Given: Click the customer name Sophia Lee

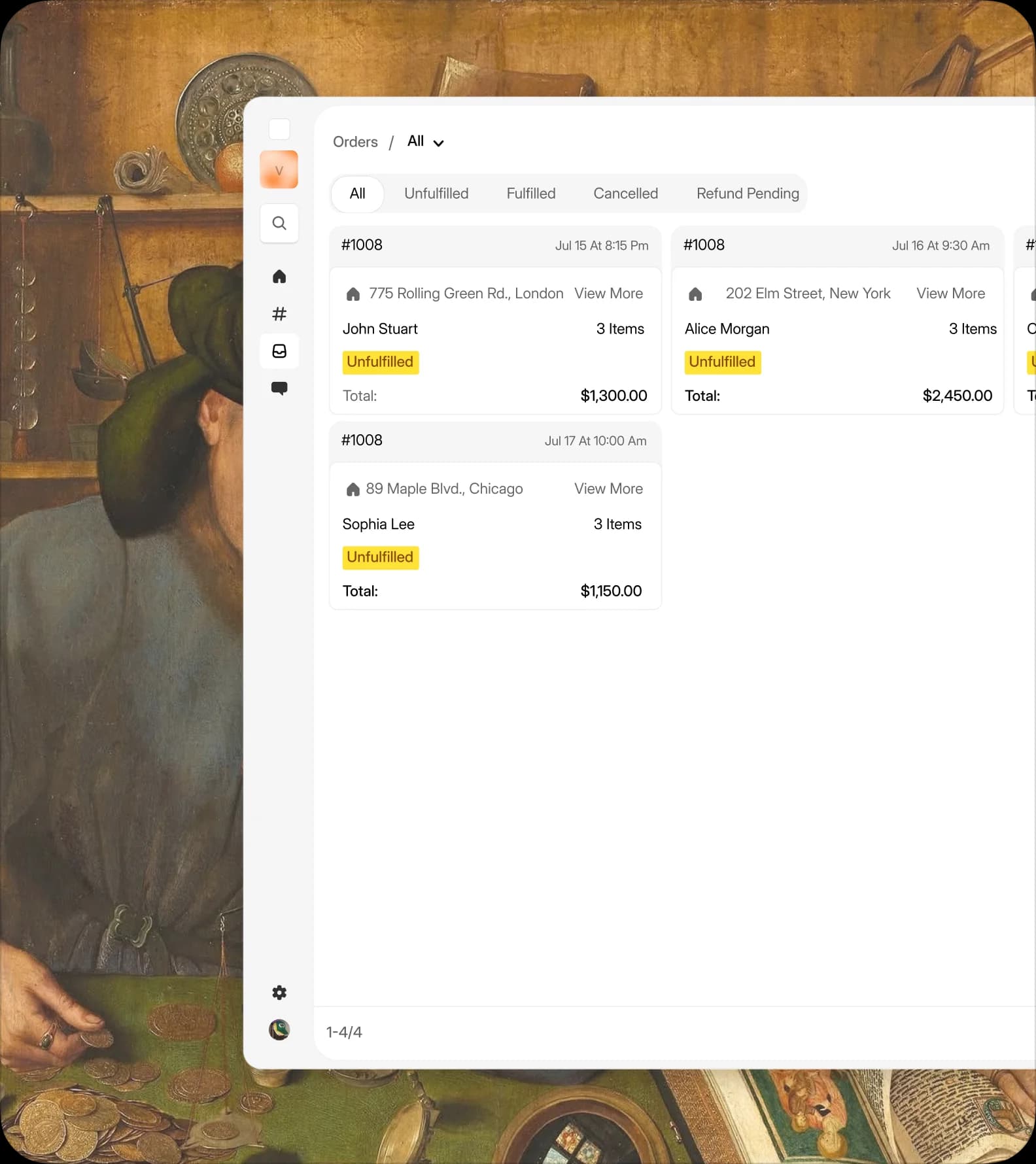Looking at the screenshot, I should coord(379,524).
